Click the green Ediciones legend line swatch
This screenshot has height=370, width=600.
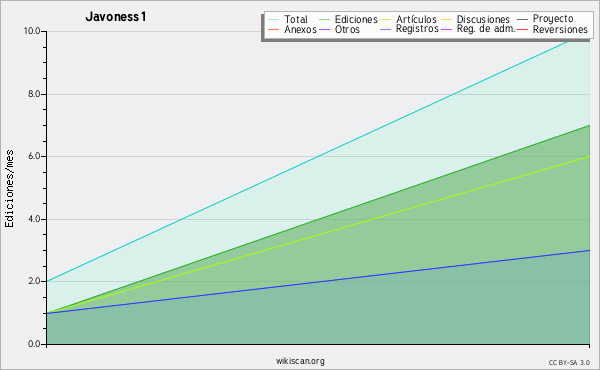(x=324, y=19)
